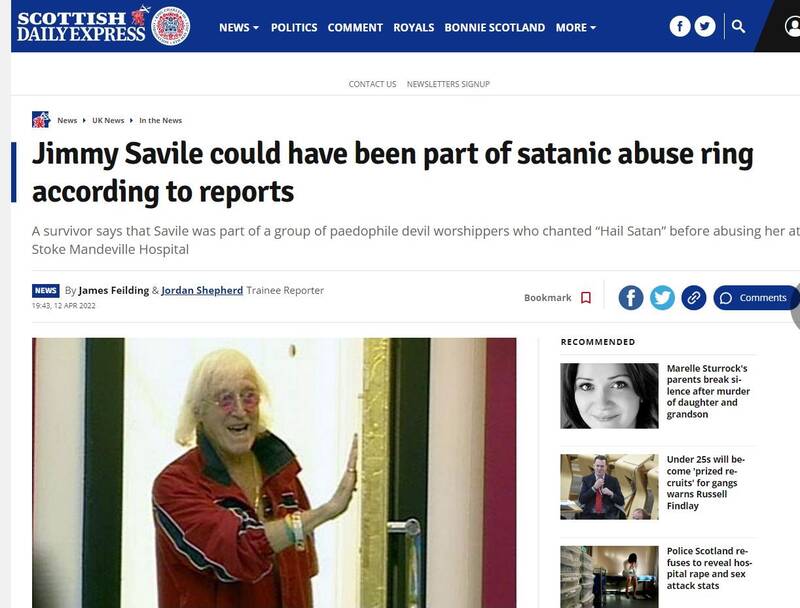This screenshot has width=800, height=608.
Task: Open the Comments button
Action: (756, 298)
